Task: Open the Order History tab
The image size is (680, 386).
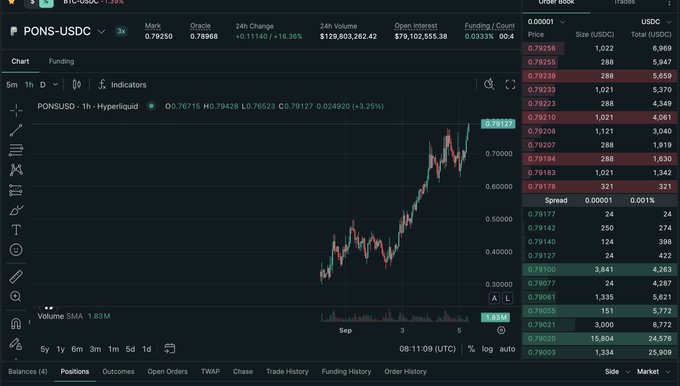Action: (x=405, y=371)
